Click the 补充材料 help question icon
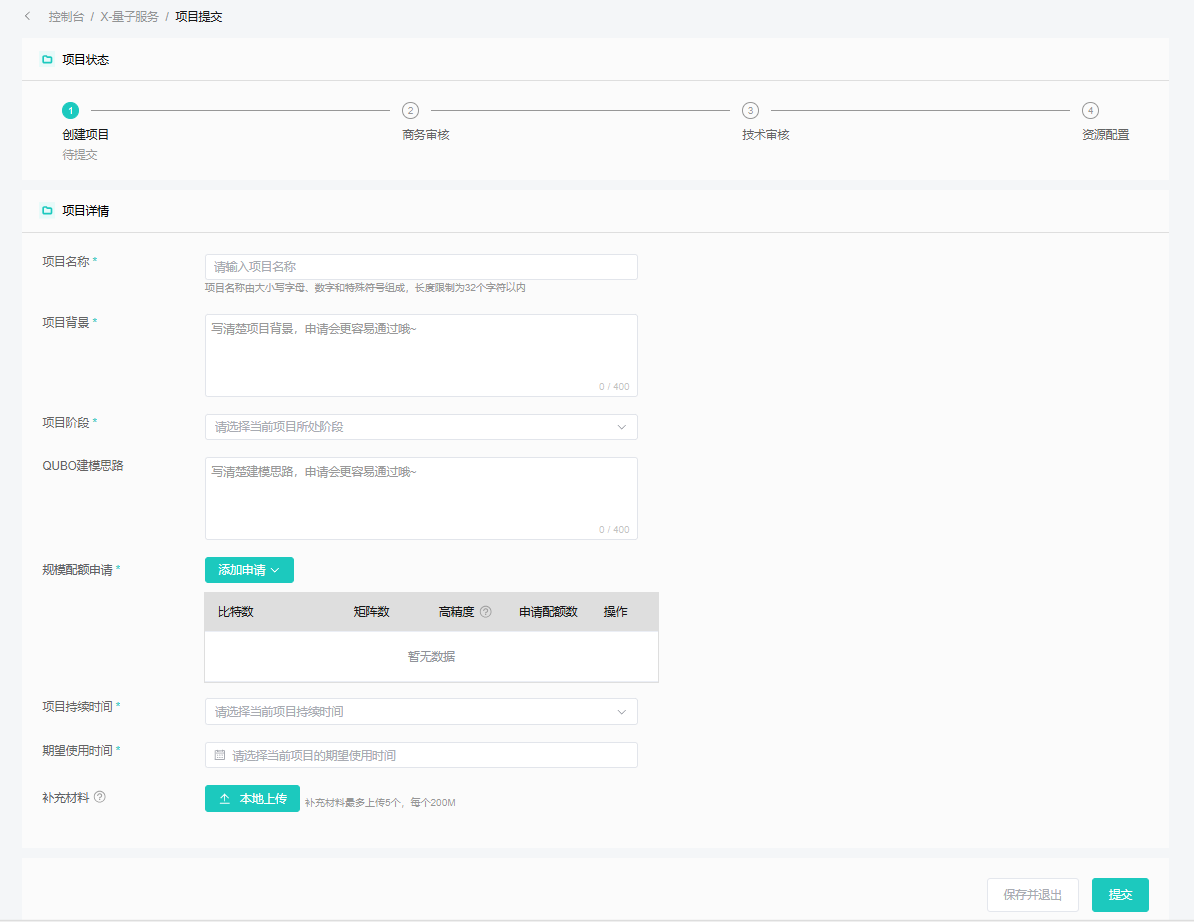The height and width of the screenshot is (922, 1194). [x=100, y=797]
